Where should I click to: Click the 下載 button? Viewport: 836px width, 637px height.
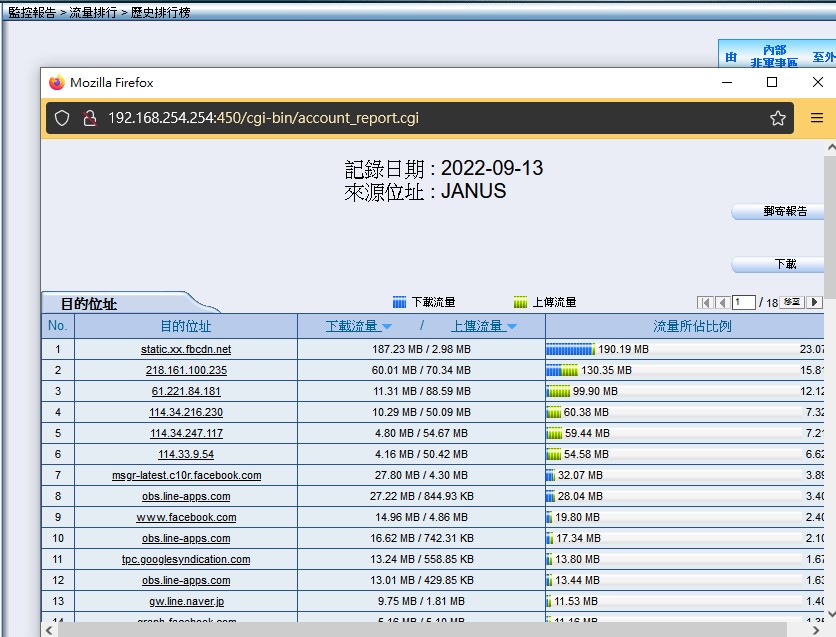(784, 265)
